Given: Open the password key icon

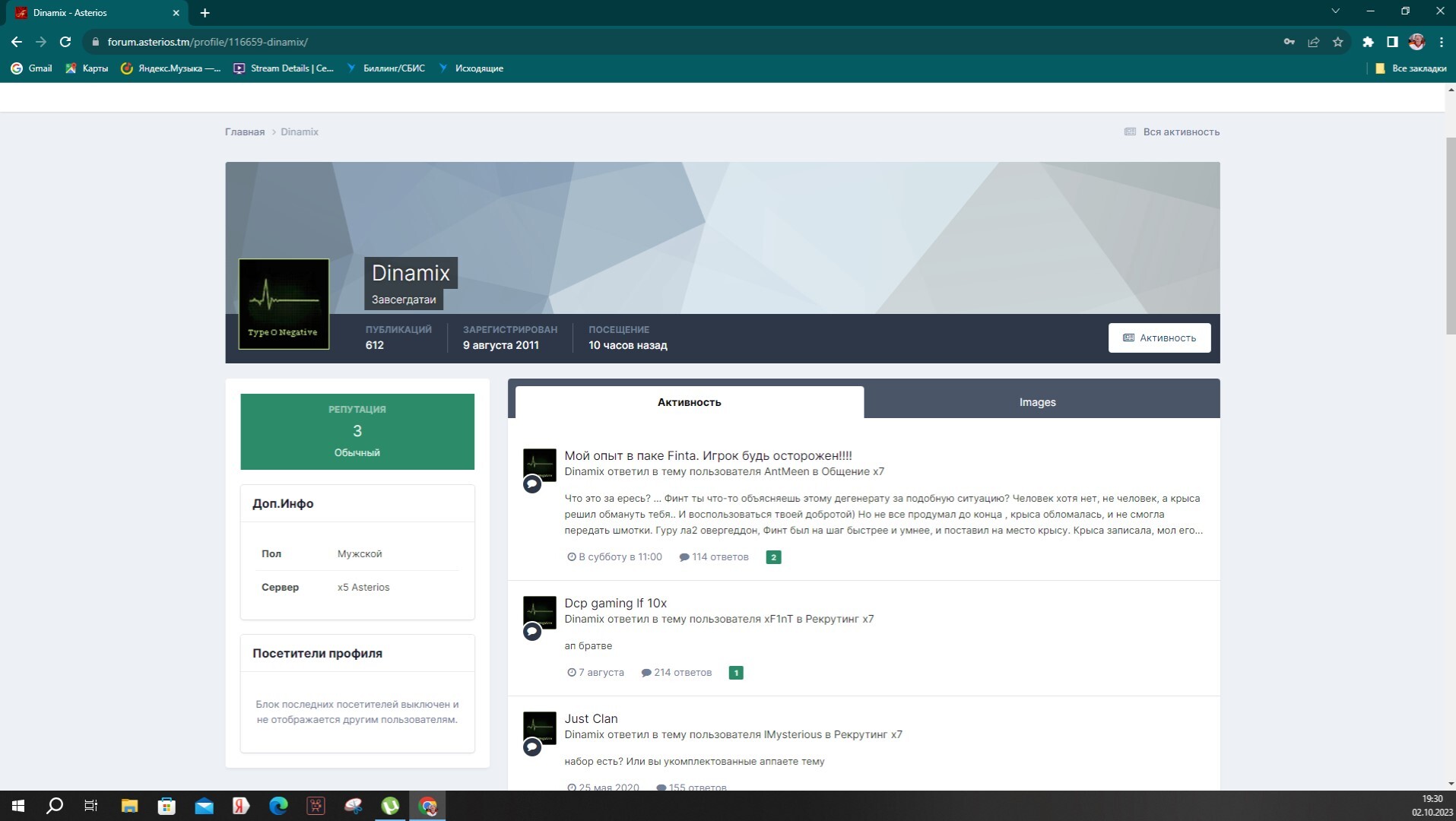Looking at the screenshot, I should point(1289,42).
